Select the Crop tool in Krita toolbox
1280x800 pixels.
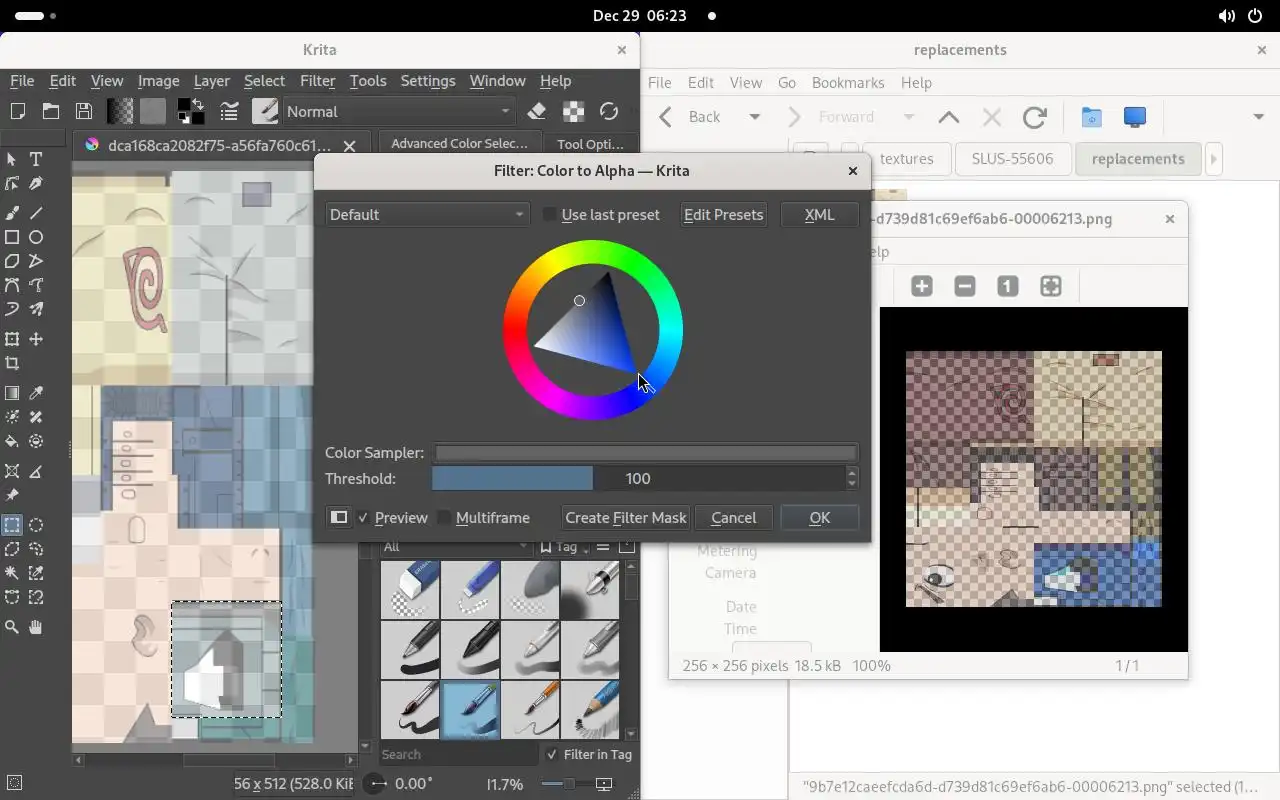point(12,364)
